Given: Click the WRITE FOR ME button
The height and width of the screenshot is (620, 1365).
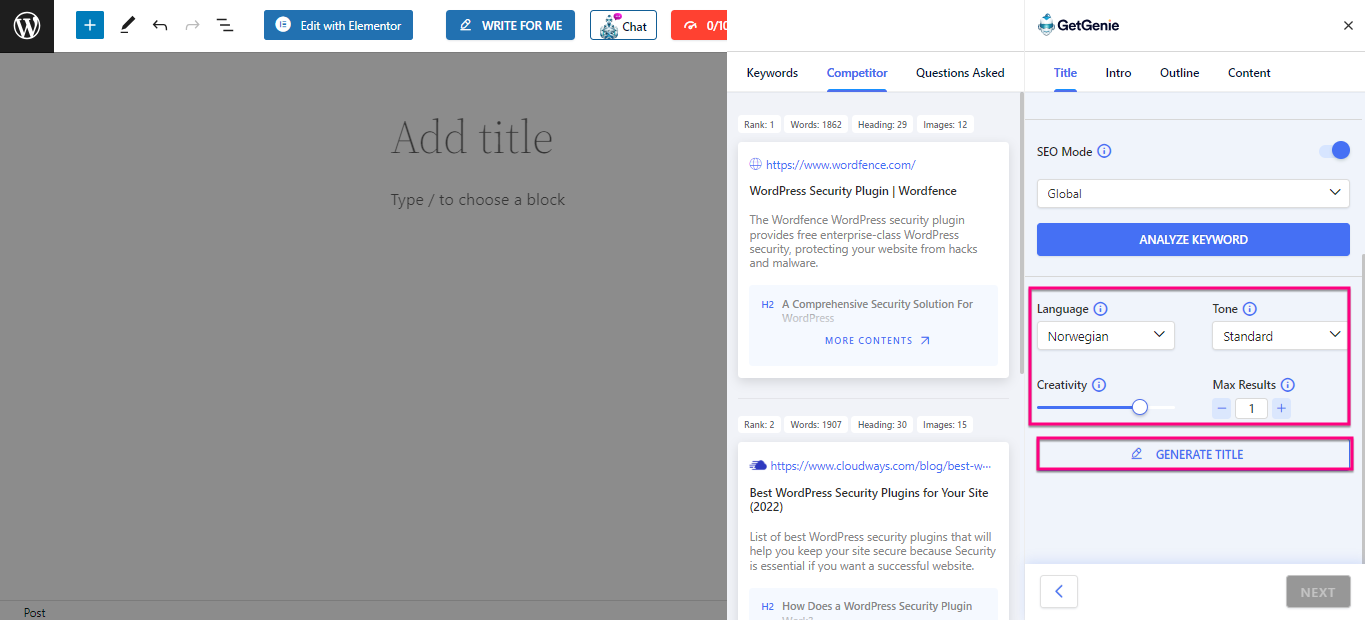Looking at the screenshot, I should click(510, 25).
